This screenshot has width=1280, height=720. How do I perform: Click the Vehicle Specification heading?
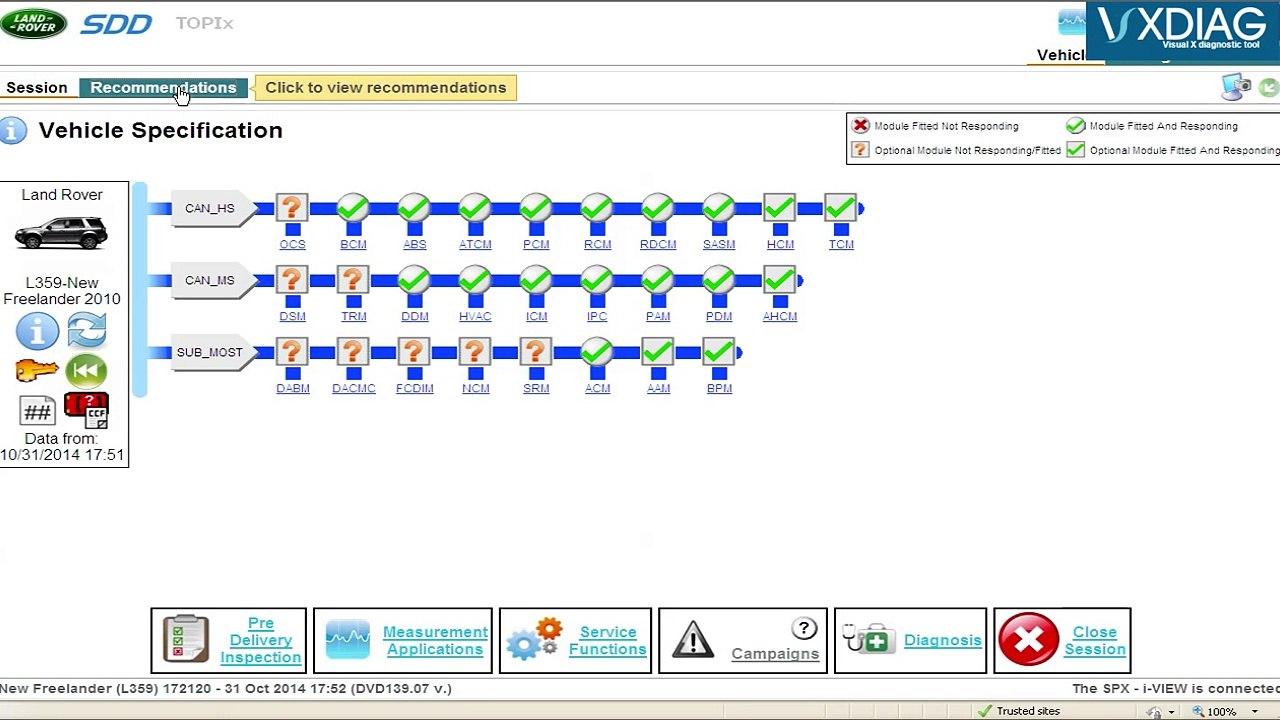pyautogui.click(x=160, y=130)
